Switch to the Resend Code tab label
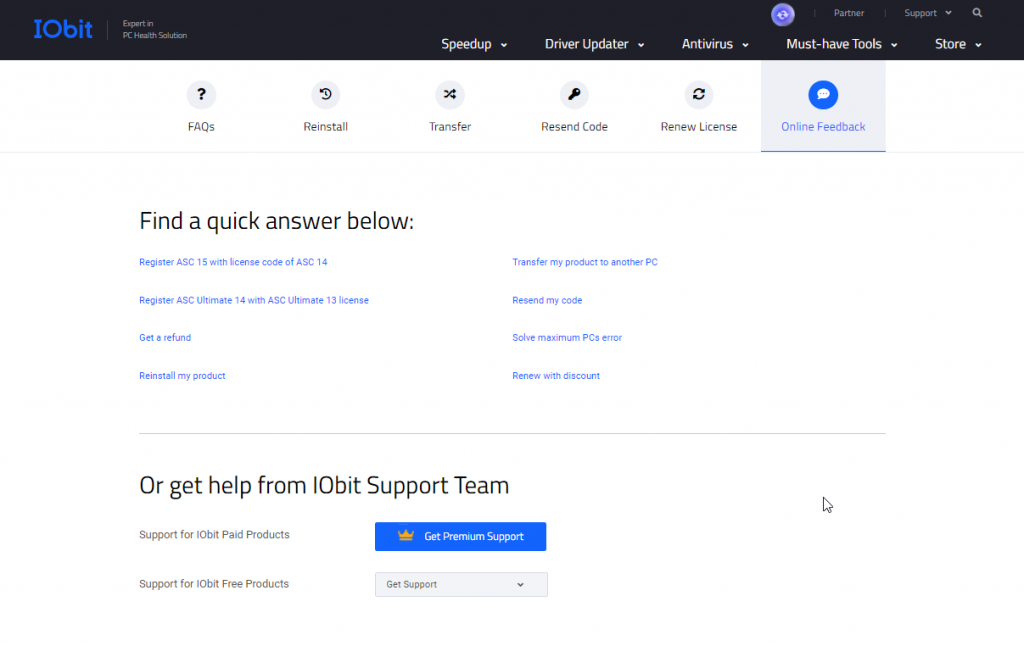Screen dimensions: 1024x646 (x=574, y=127)
